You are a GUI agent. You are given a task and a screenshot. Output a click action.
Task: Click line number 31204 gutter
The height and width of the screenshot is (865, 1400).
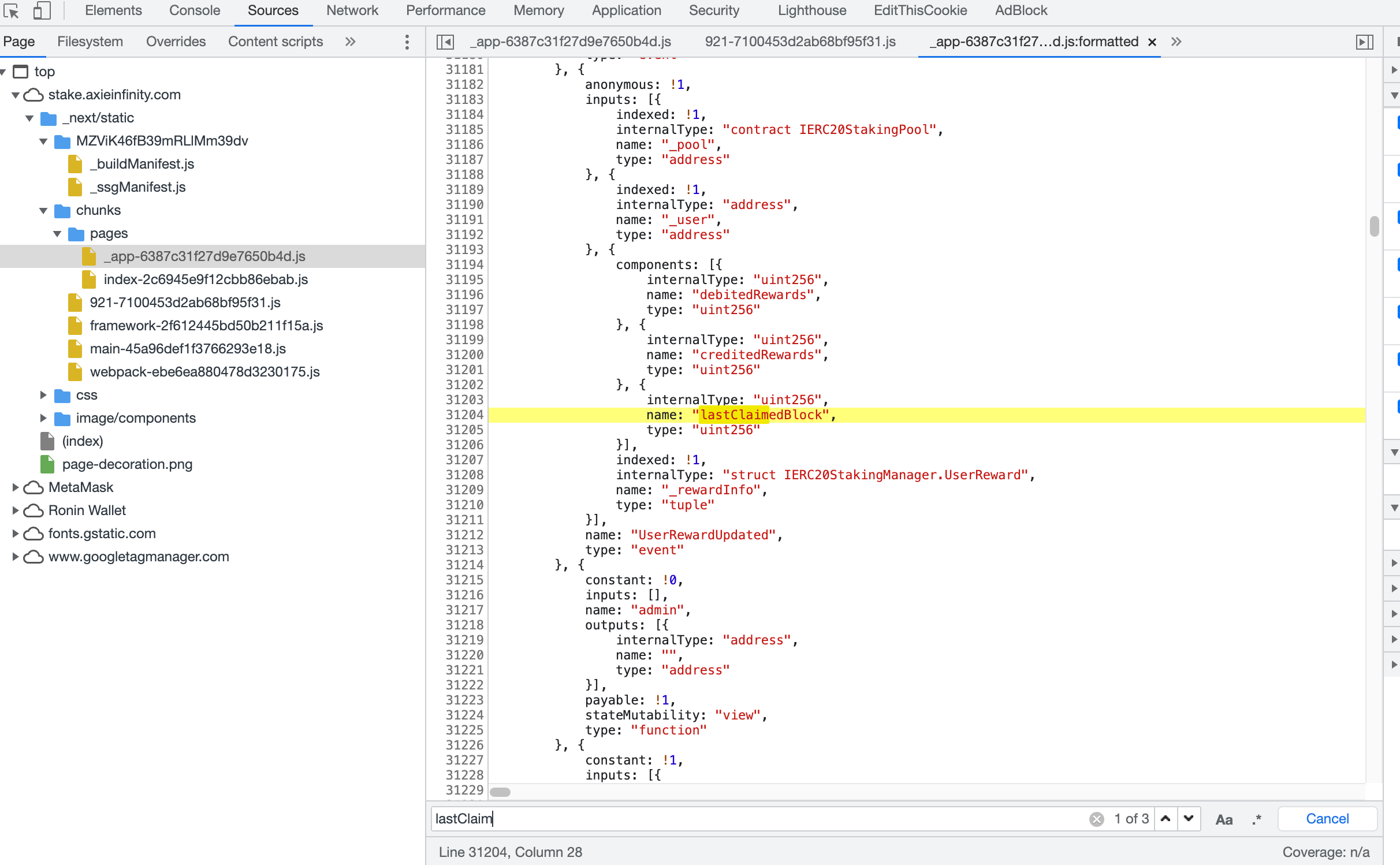pos(464,415)
